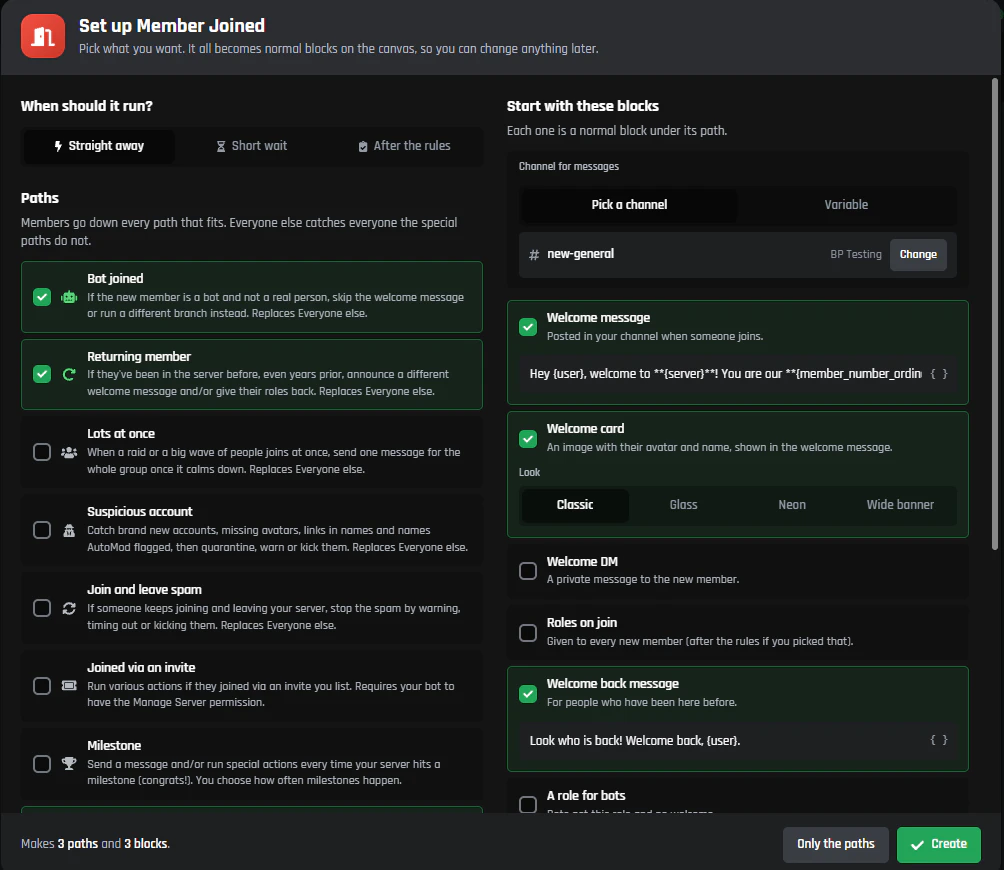
Task: Click the Join and leave spam sync icon
Action: (x=69, y=608)
